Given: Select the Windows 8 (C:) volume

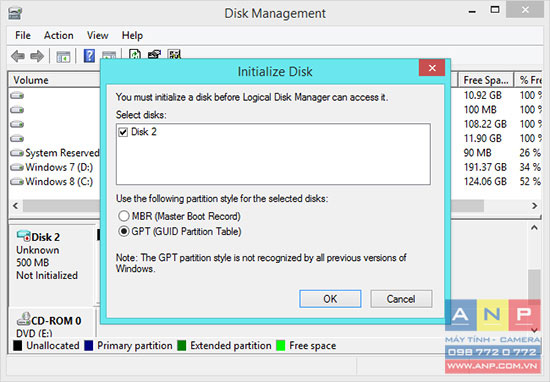Looking at the screenshot, I should click(x=52, y=182).
